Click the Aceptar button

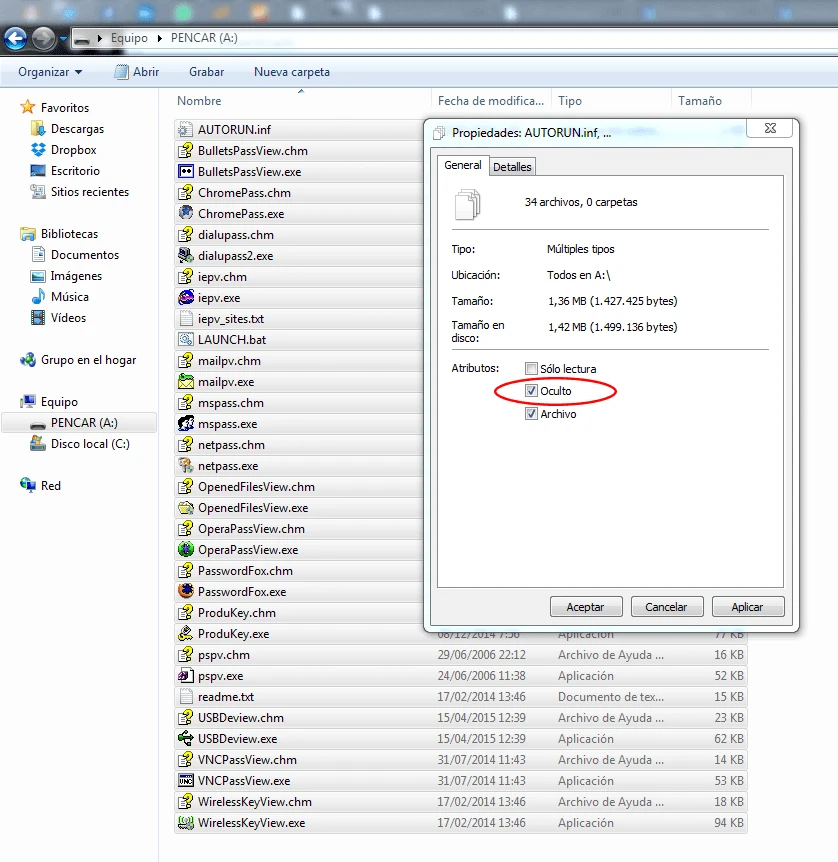tap(586, 607)
